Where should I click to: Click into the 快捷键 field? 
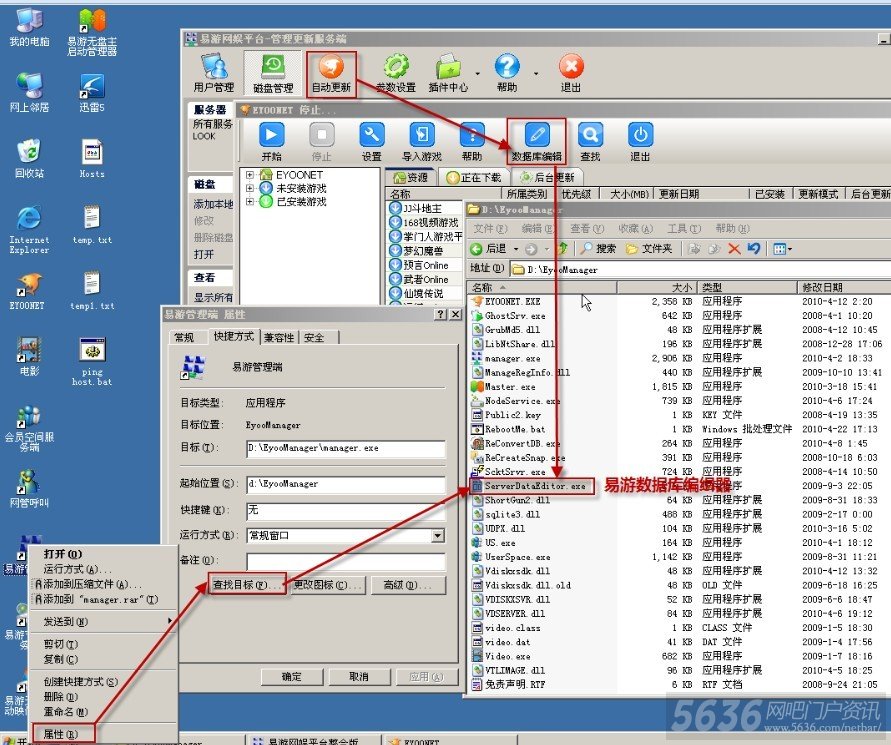[x=345, y=511]
